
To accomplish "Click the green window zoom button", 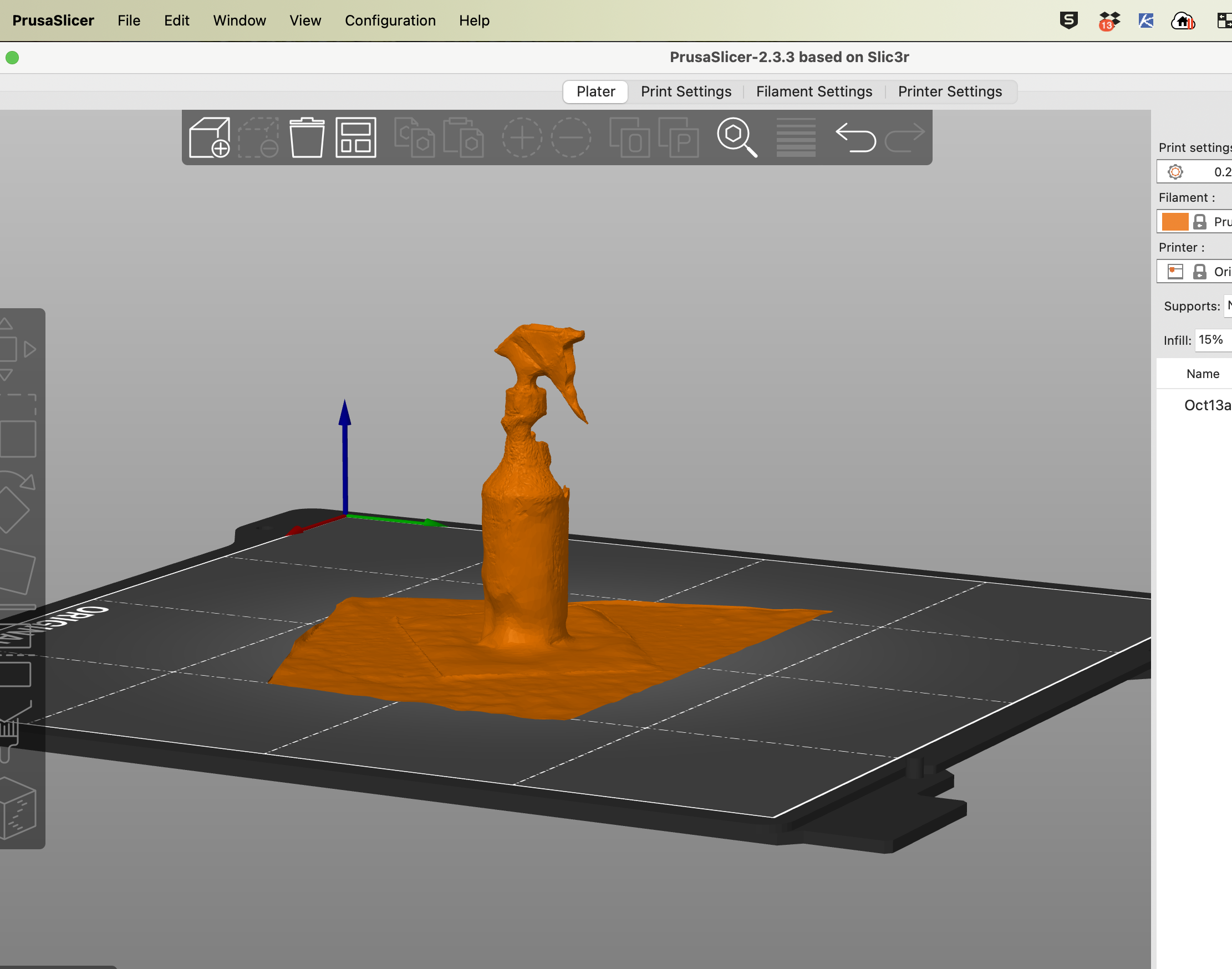I will tap(13, 58).
